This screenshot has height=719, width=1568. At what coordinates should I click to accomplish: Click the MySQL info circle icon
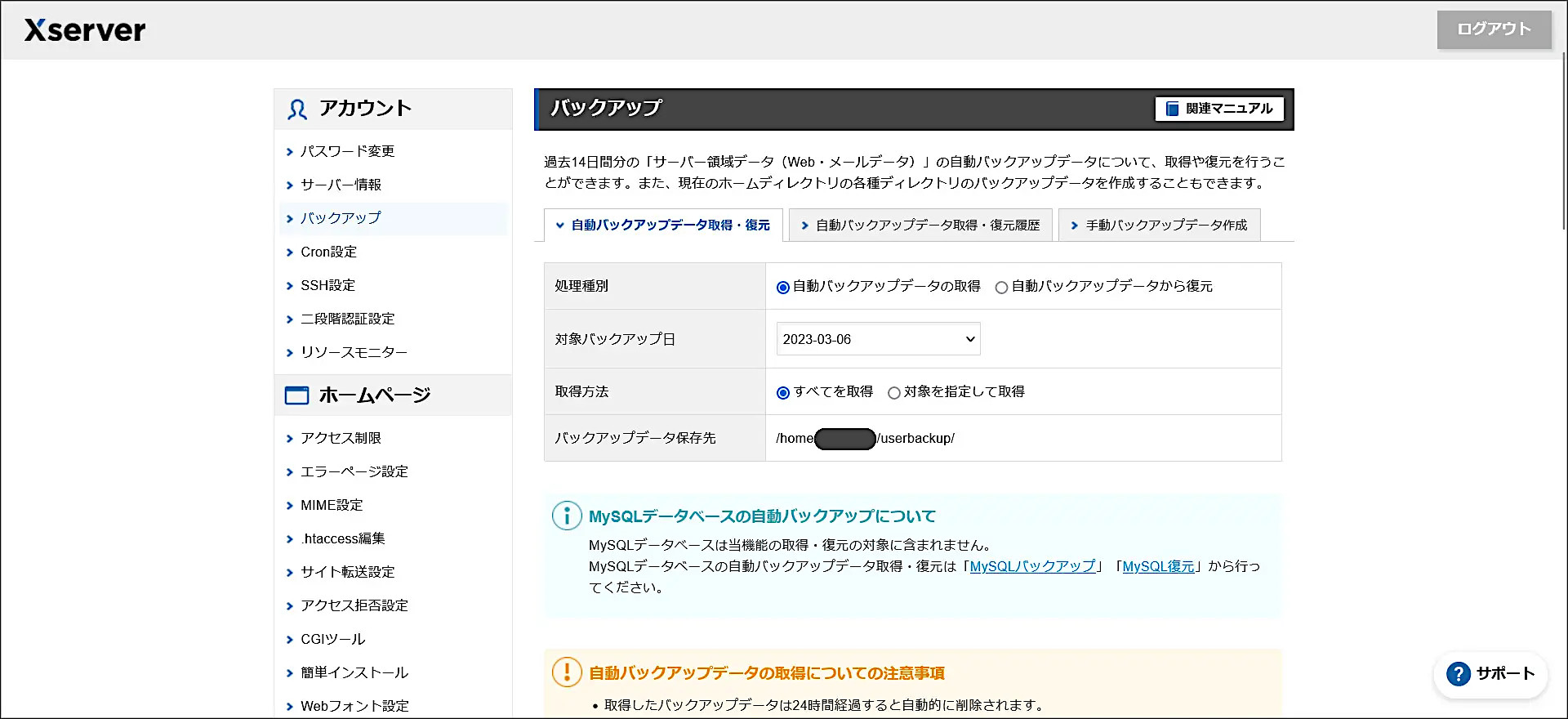coord(567,516)
